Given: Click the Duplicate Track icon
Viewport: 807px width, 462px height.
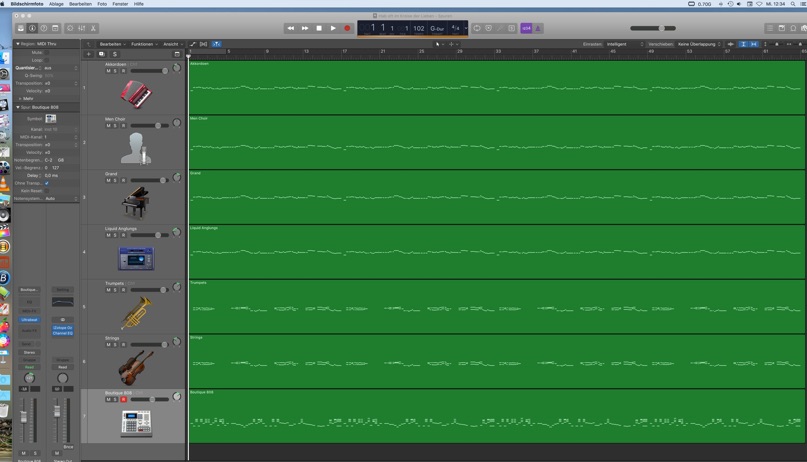Looking at the screenshot, I should pos(101,54).
